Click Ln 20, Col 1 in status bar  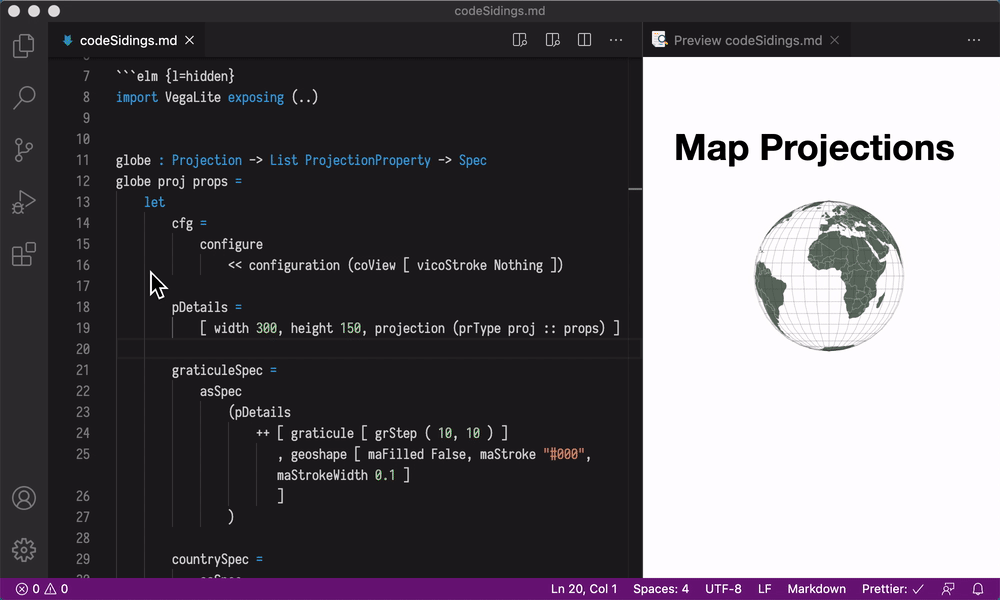[x=584, y=589]
